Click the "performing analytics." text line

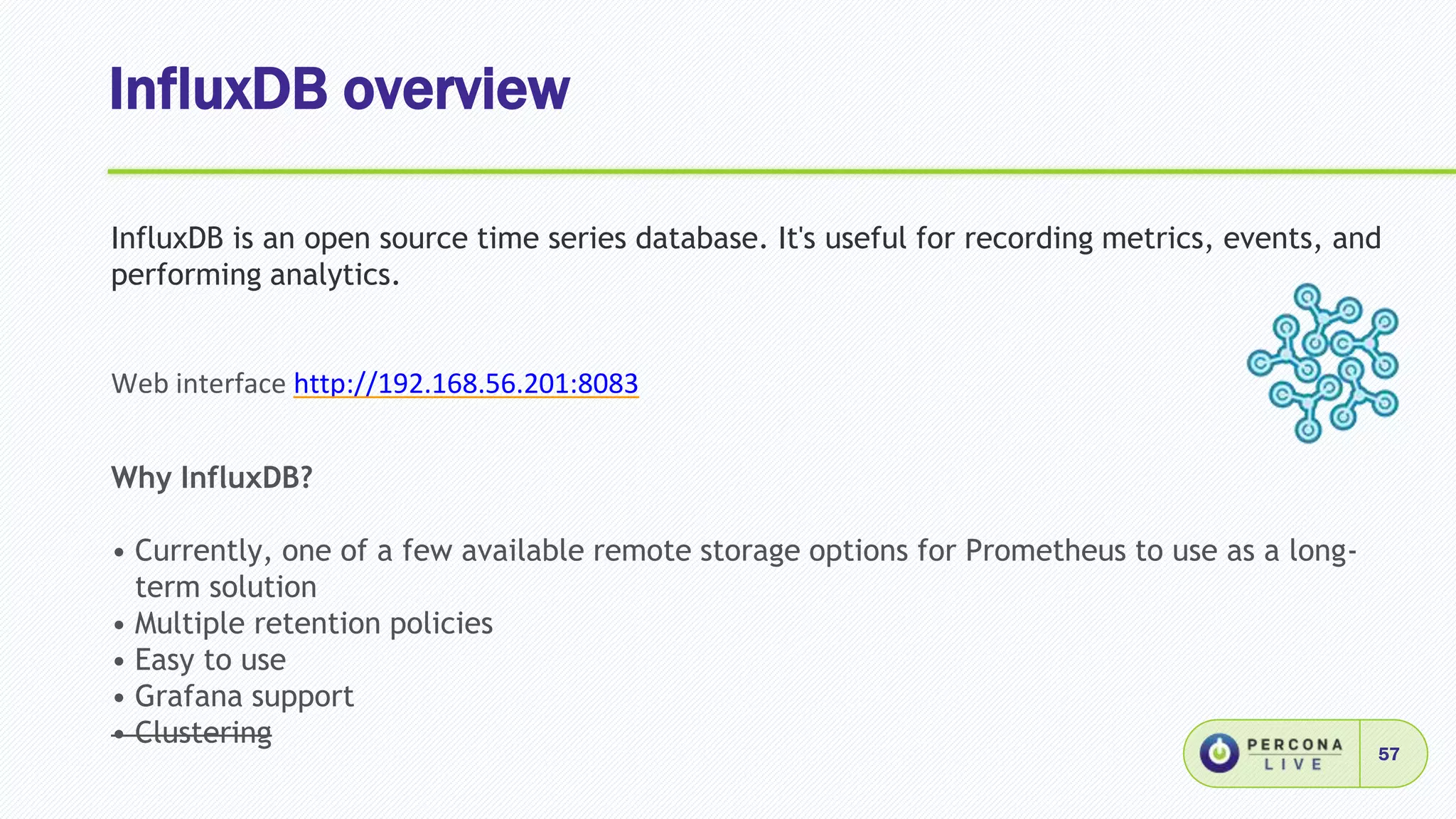pos(255,275)
